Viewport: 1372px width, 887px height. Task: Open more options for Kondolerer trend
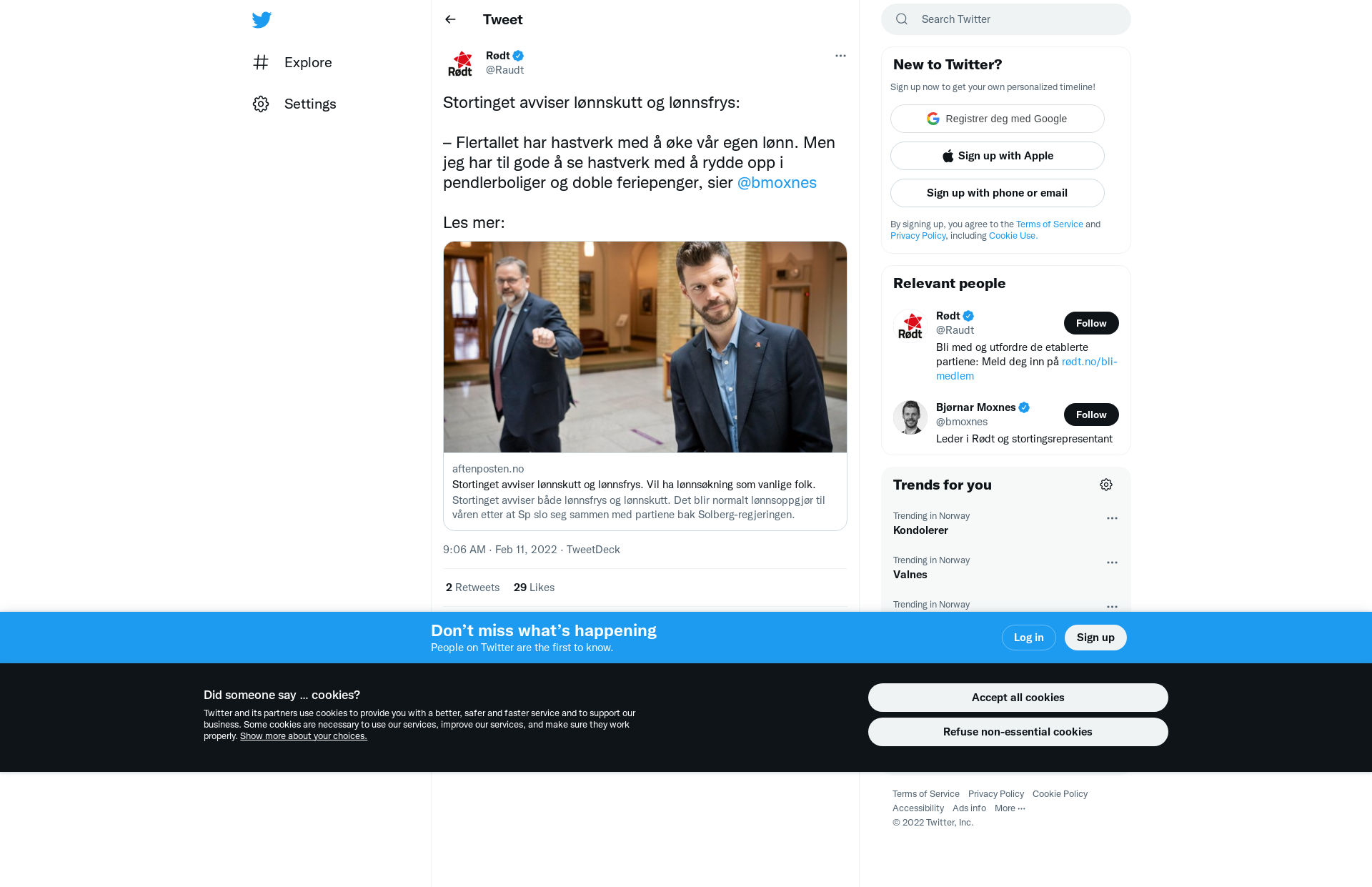1112,518
